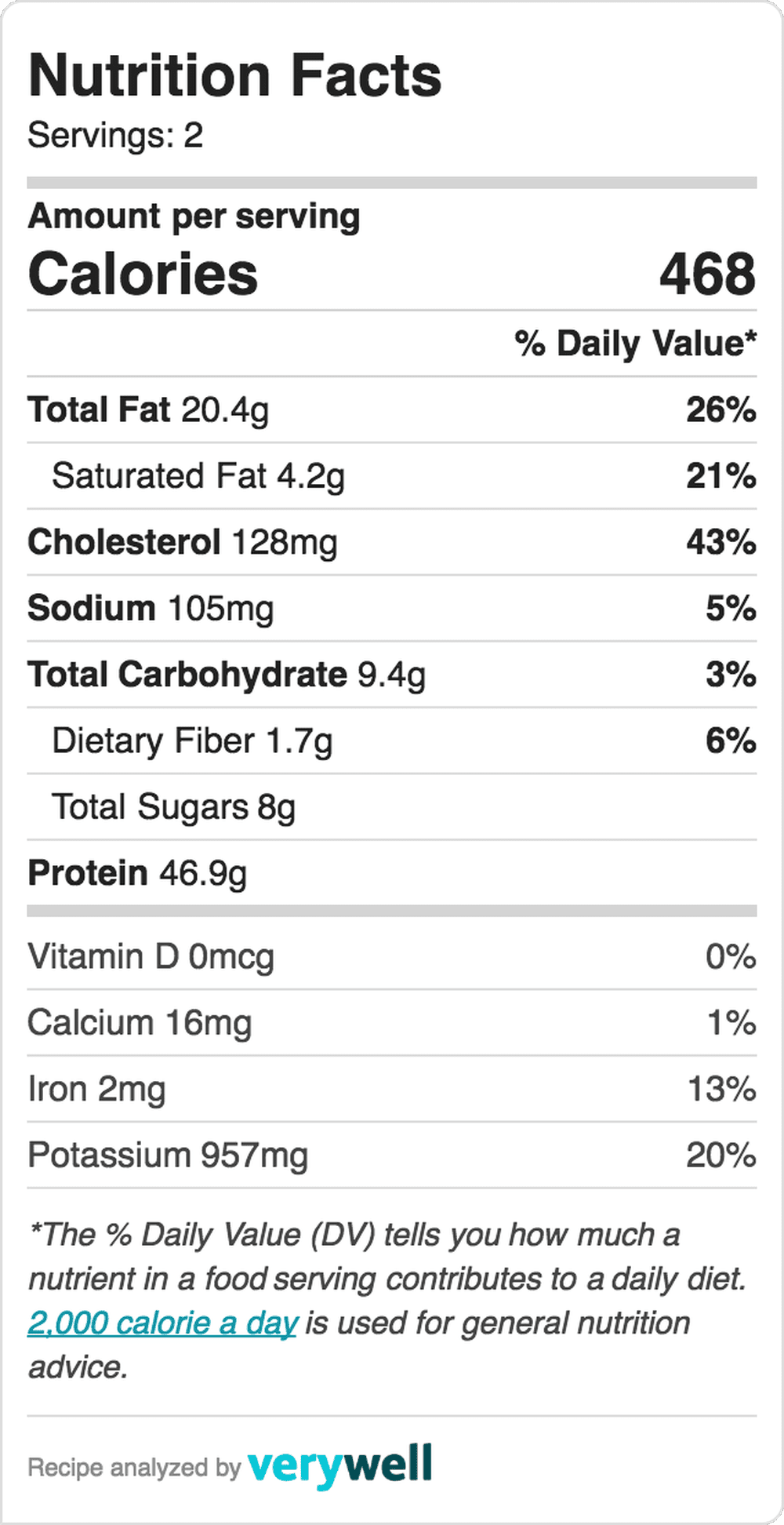Click the Cholesterol 128mg row
This screenshot has height=1525, width=784.
click(392, 542)
